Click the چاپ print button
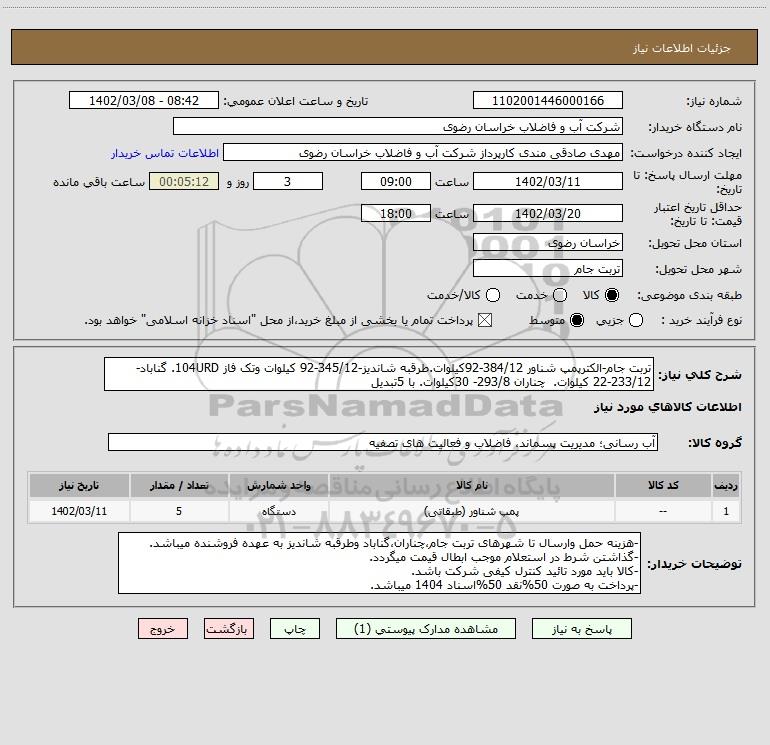 tap(295, 629)
